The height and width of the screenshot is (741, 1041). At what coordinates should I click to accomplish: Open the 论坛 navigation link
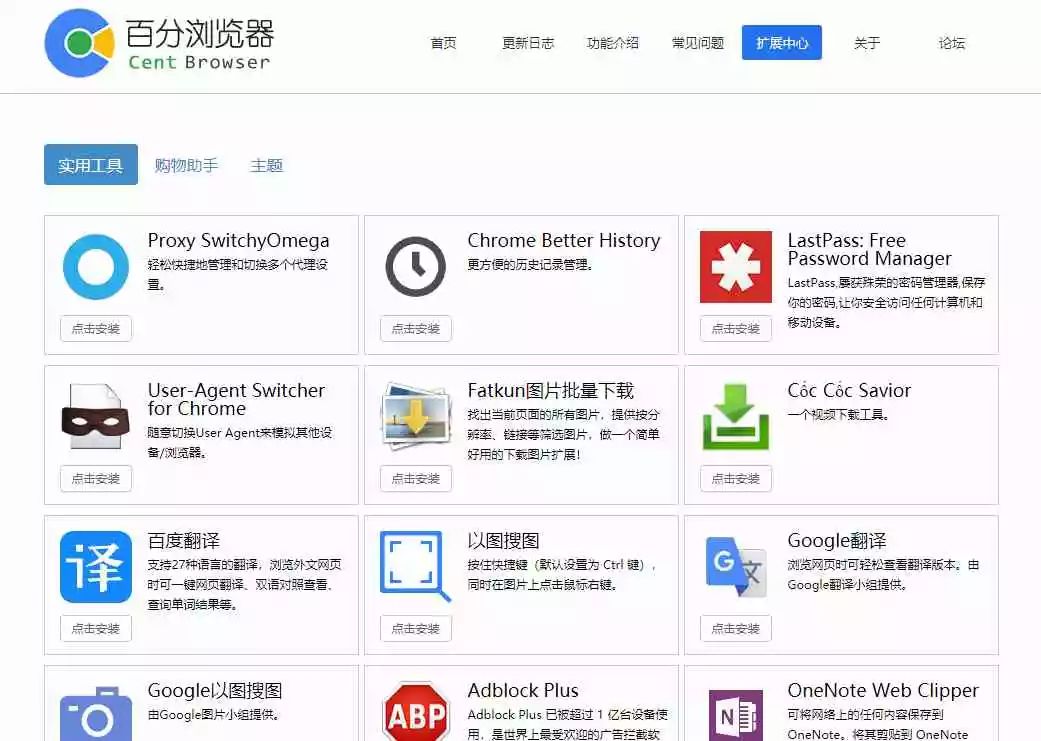(952, 43)
